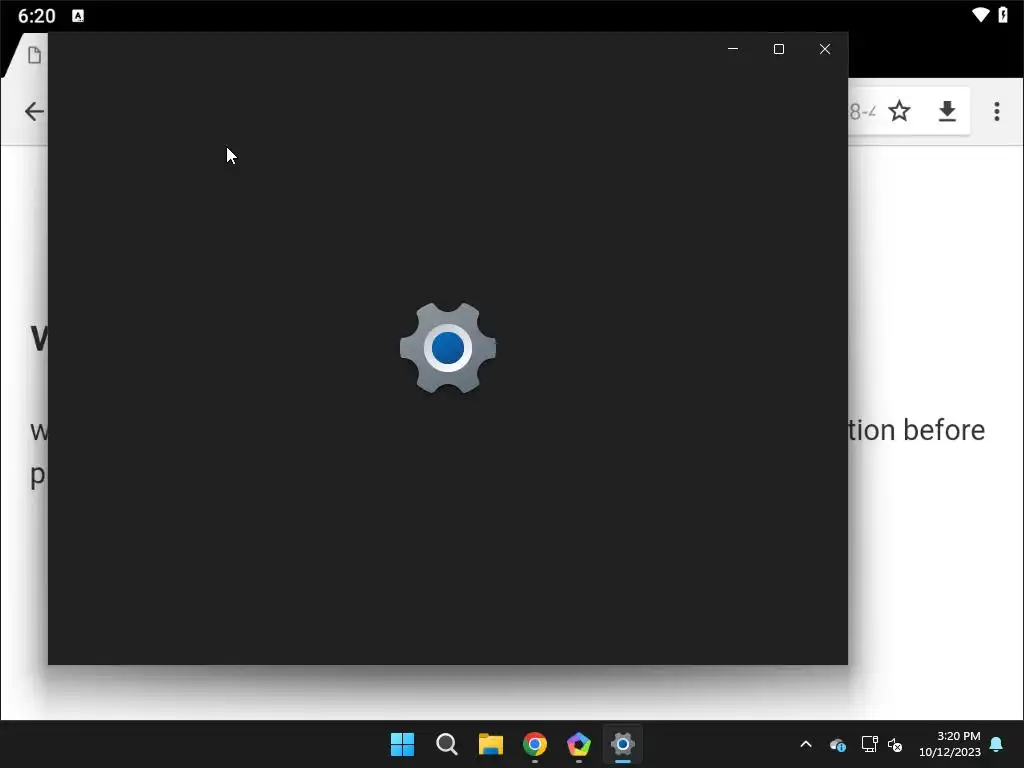Open taskbar Search magnifier
This screenshot has height=768, width=1024.
447,744
